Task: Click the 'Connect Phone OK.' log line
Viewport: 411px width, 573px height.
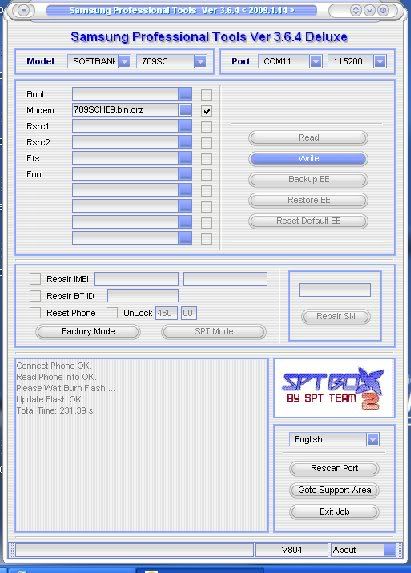Action: [54, 365]
